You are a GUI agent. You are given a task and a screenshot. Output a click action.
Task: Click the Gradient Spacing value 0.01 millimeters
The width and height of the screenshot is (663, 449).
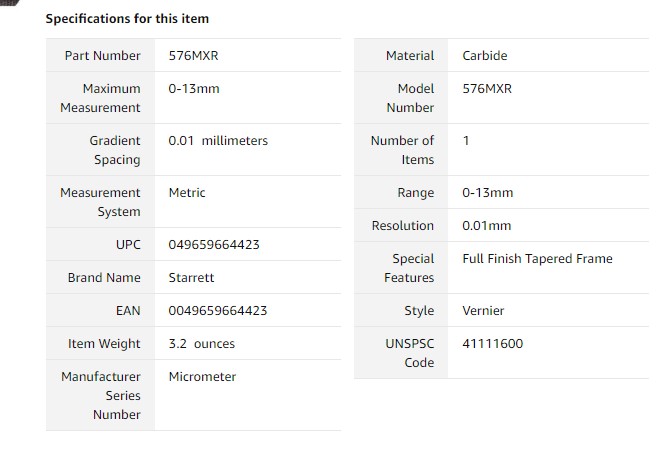[x=218, y=140]
